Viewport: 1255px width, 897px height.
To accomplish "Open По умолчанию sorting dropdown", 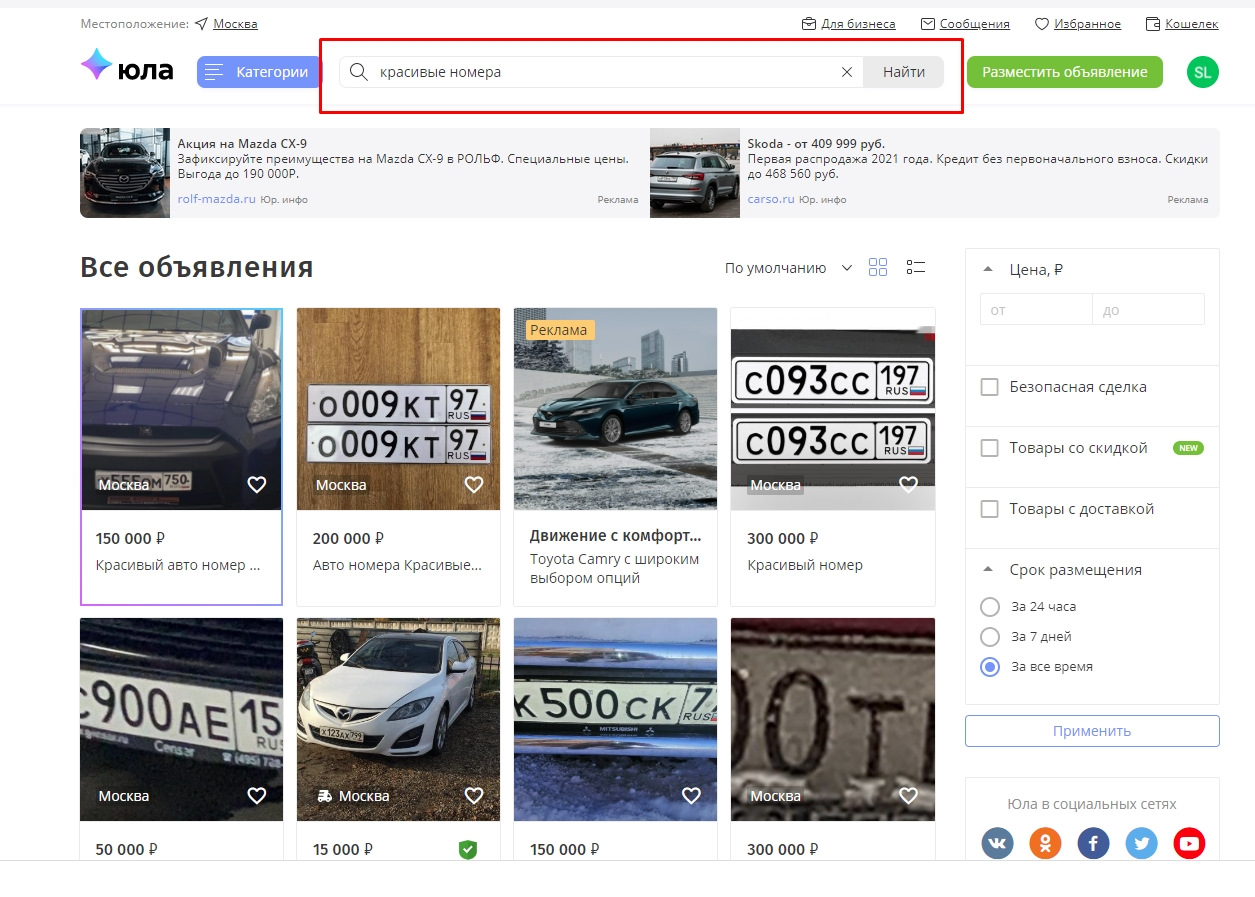I will (x=789, y=268).
